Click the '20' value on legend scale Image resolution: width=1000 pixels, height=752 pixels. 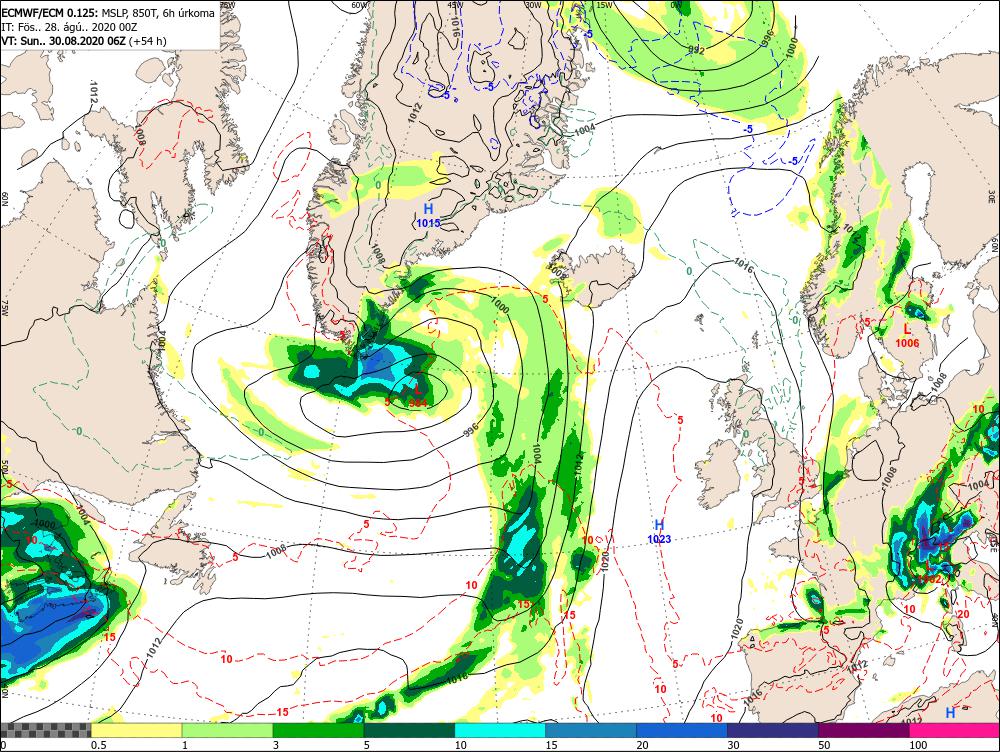(x=643, y=745)
